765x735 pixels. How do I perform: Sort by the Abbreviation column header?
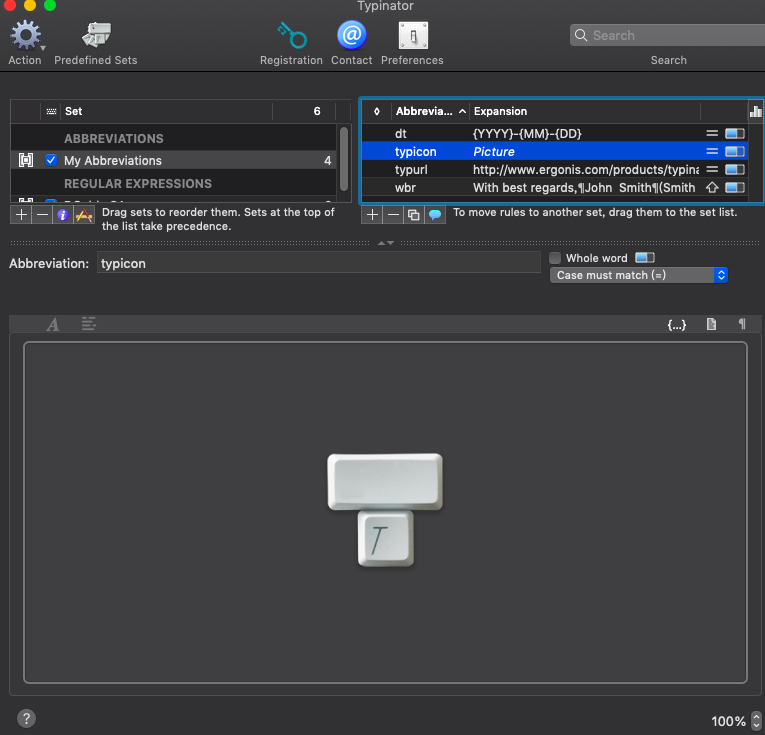click(430, 111)
